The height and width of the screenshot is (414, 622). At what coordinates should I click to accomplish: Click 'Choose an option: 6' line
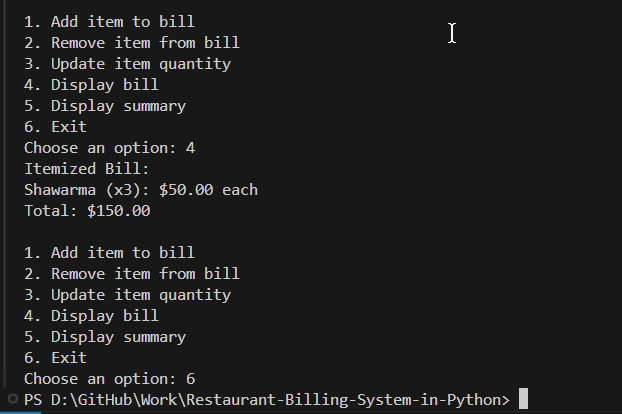109,379
